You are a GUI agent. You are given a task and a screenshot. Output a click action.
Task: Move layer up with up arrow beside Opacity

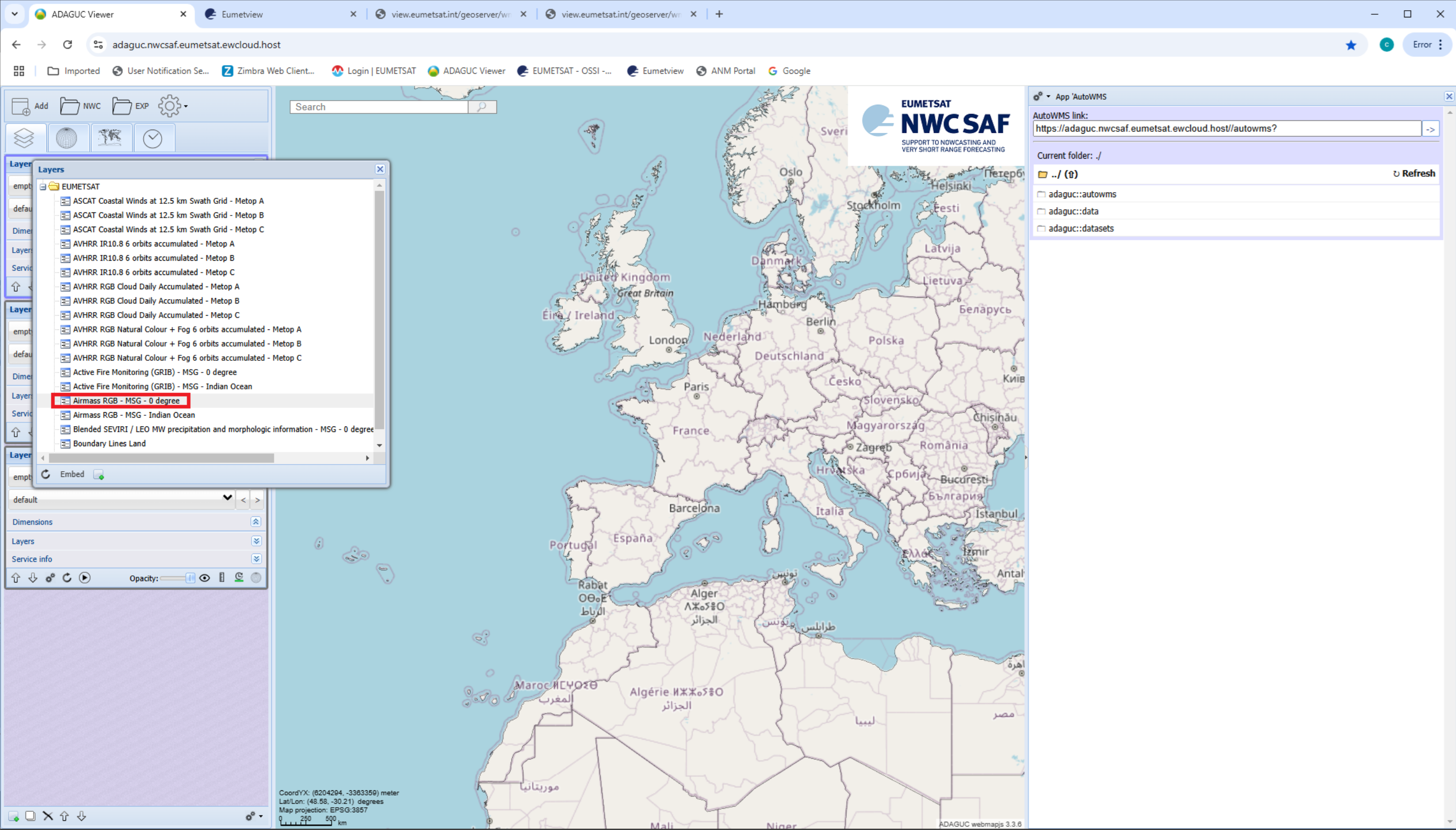coord(16,577)
